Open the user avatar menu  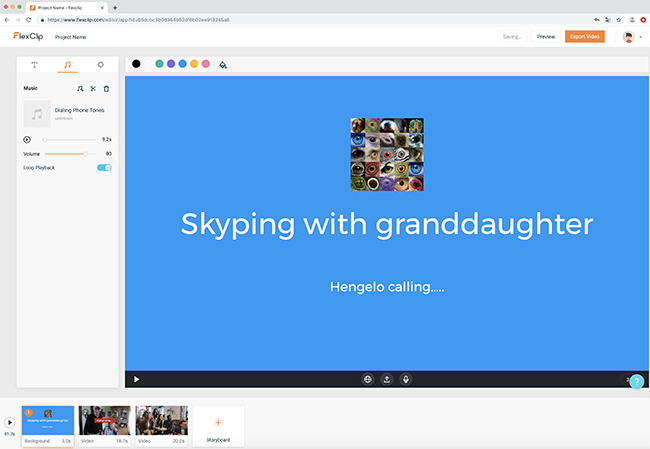coord(628,36)
